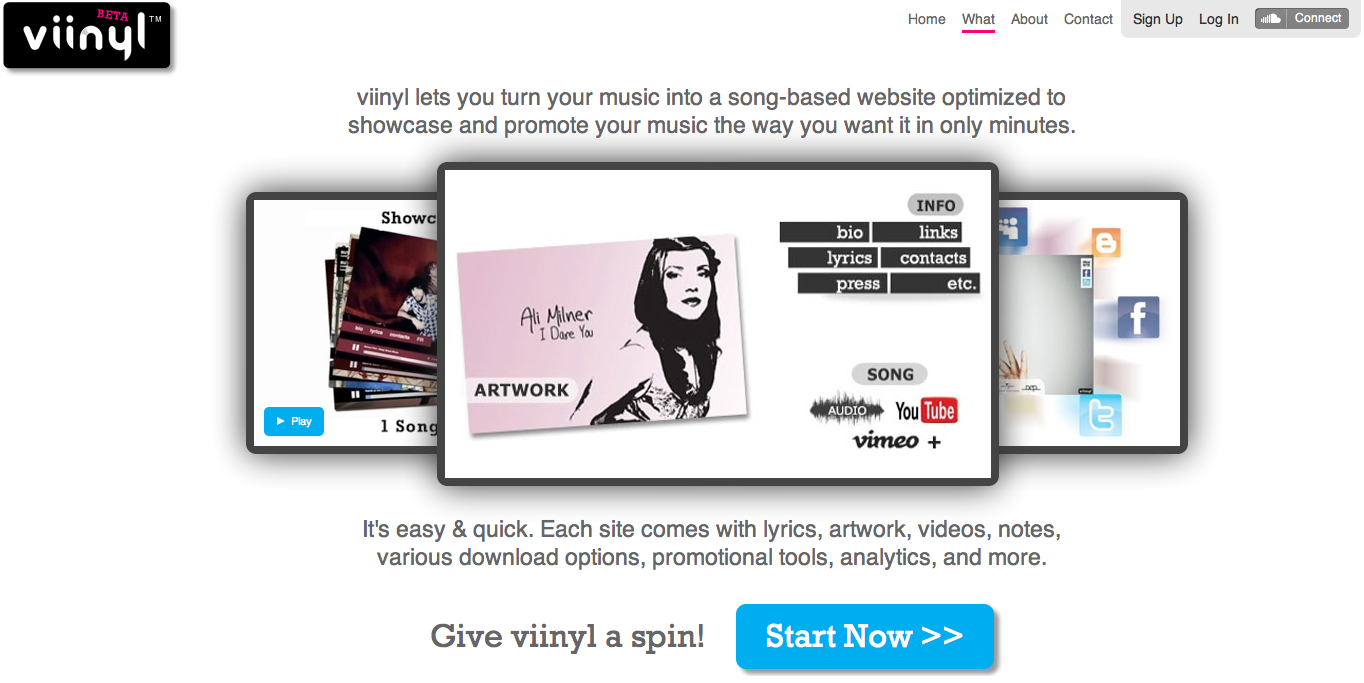This screenshot has height=683, width=1364.
Task: Select the right social sharing slide
Action: click(1092, 322)
